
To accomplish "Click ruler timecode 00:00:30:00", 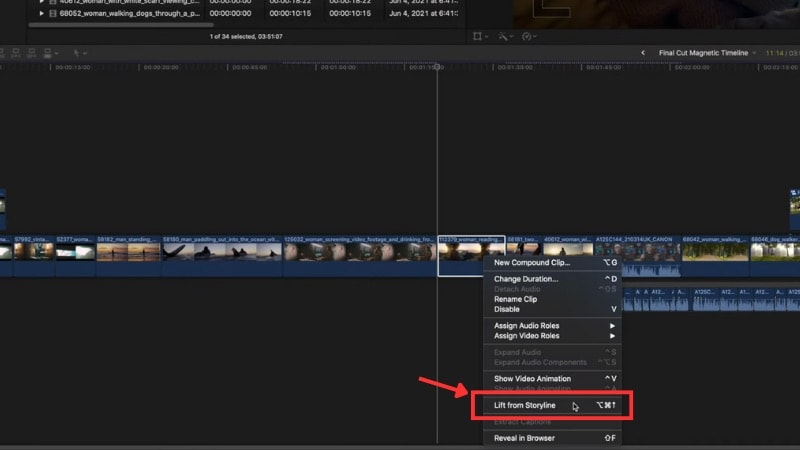I will [161, 67].
